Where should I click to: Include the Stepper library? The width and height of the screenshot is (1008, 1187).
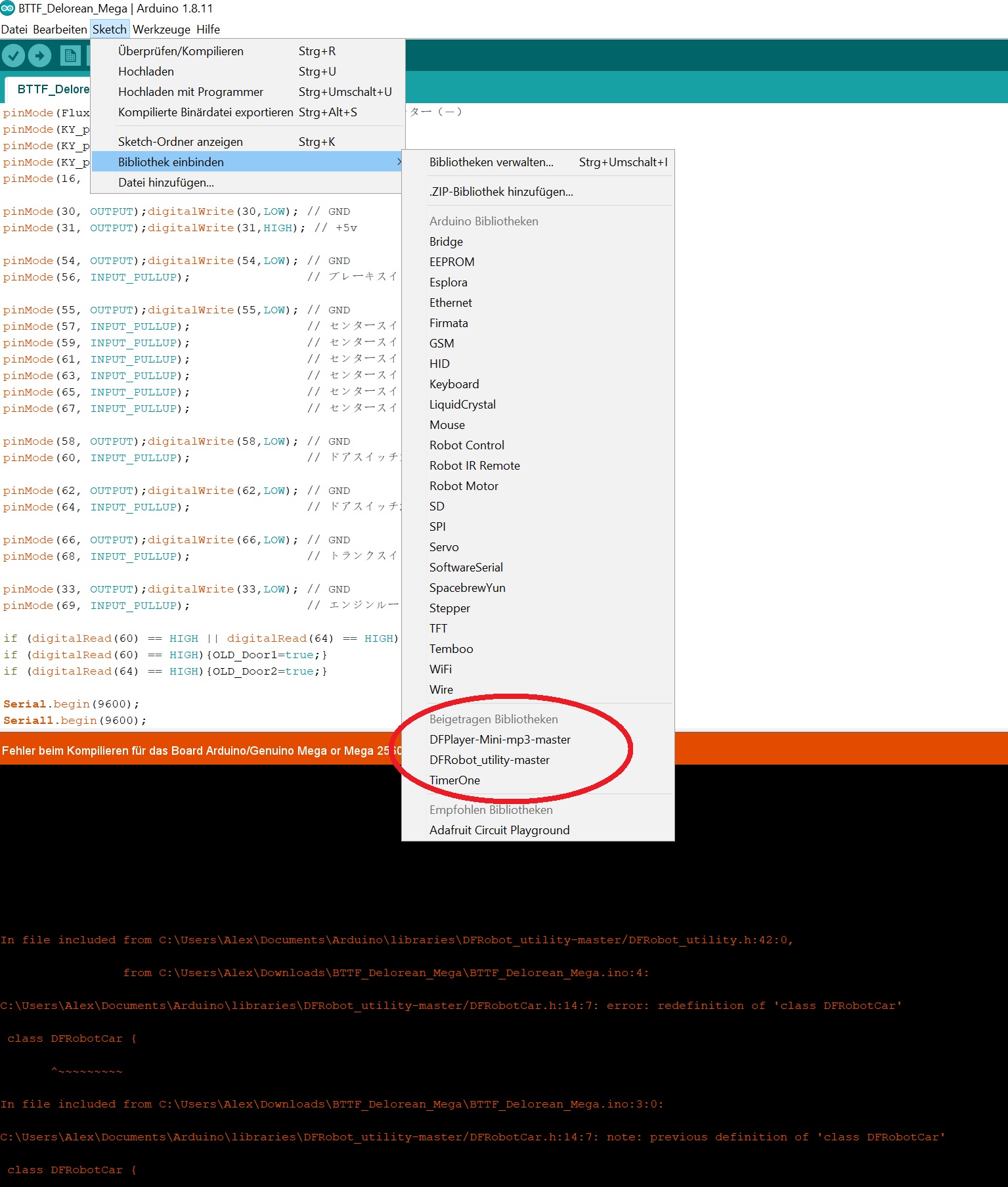[x=538, y=608]
